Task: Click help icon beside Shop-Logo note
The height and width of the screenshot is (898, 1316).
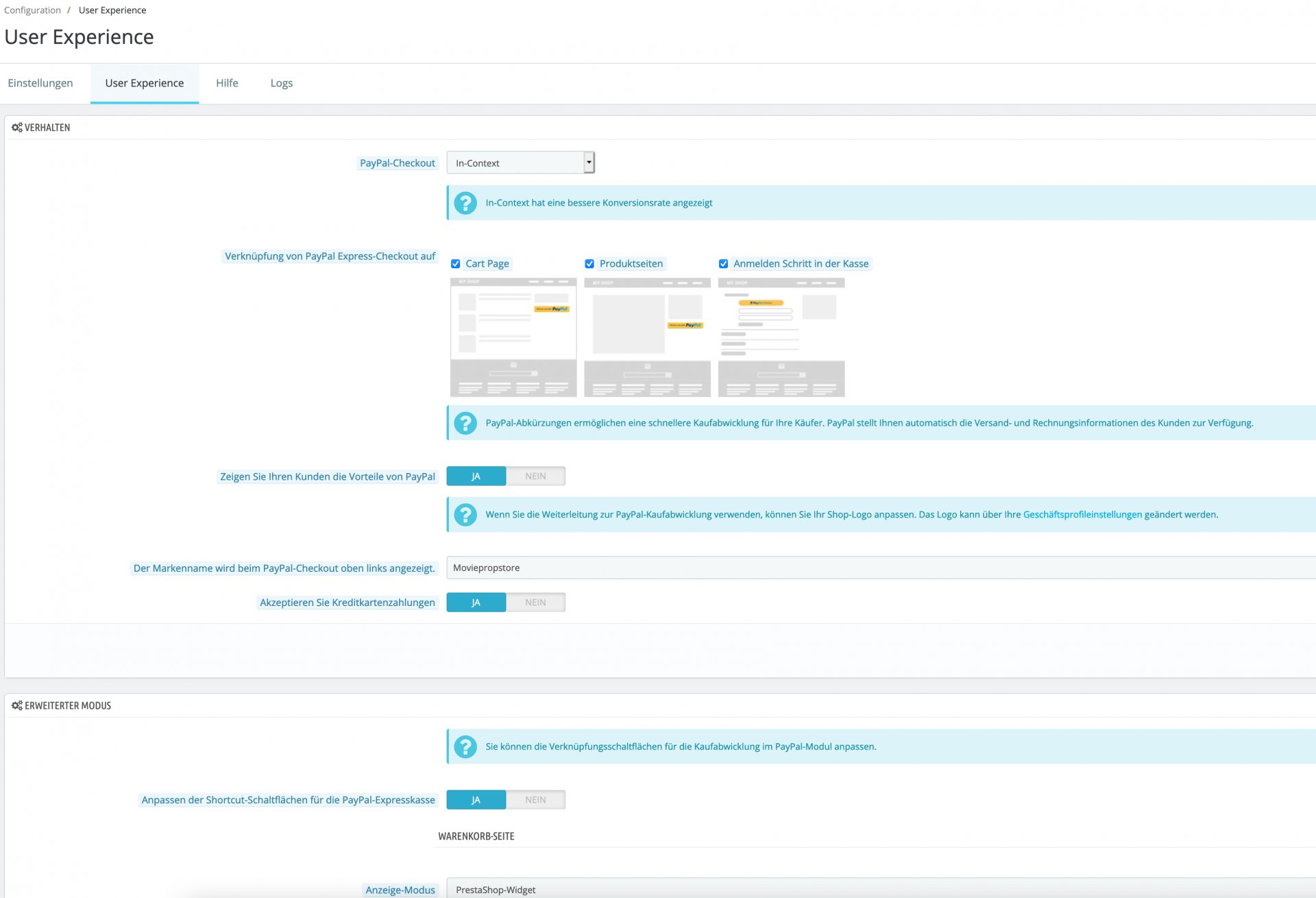Action: pos(465,515)
